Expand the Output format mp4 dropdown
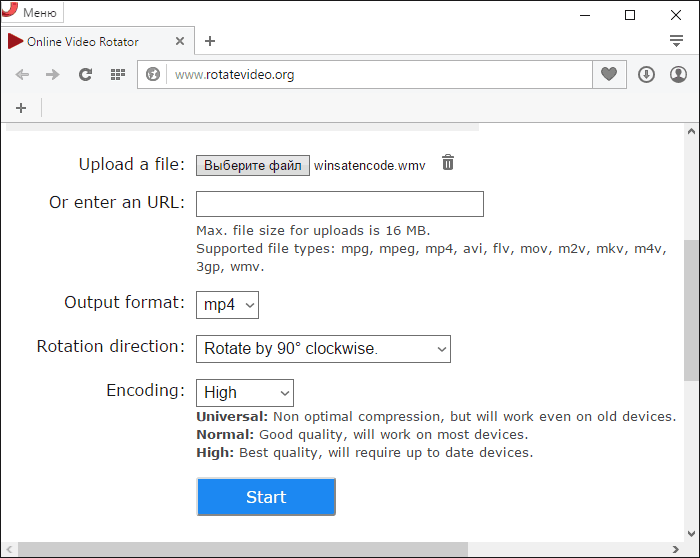Screen dimensions: 700x558 tap(227, 304)
